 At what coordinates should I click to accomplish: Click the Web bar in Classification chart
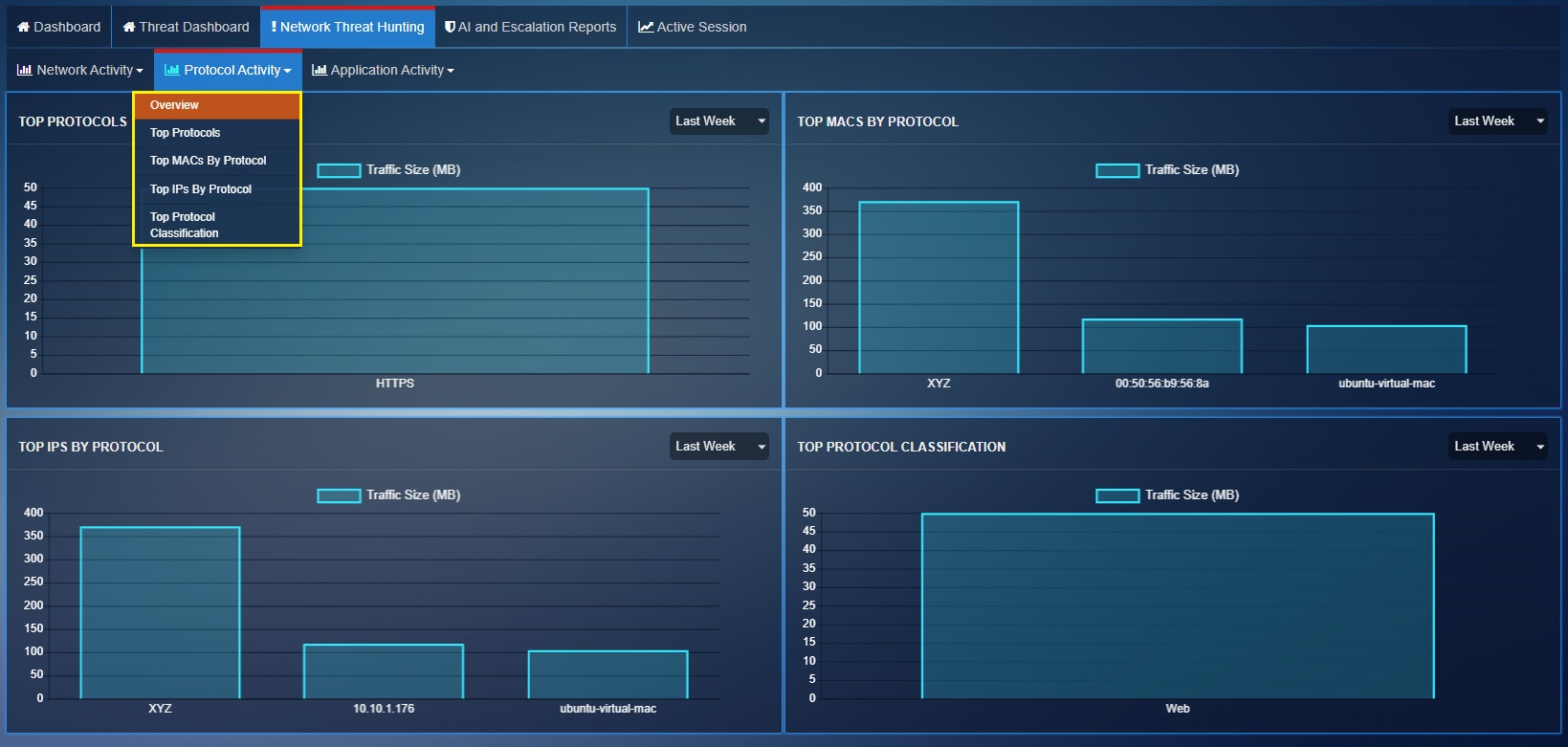(x=1178, y=606)
